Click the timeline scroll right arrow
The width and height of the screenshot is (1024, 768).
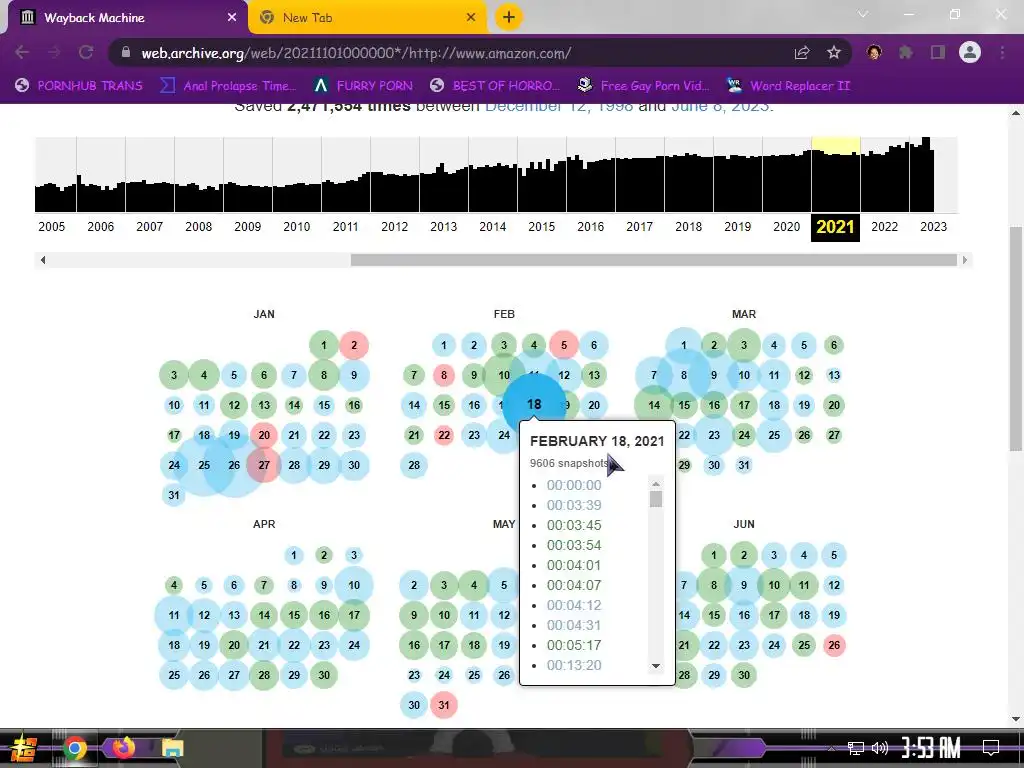965,260
